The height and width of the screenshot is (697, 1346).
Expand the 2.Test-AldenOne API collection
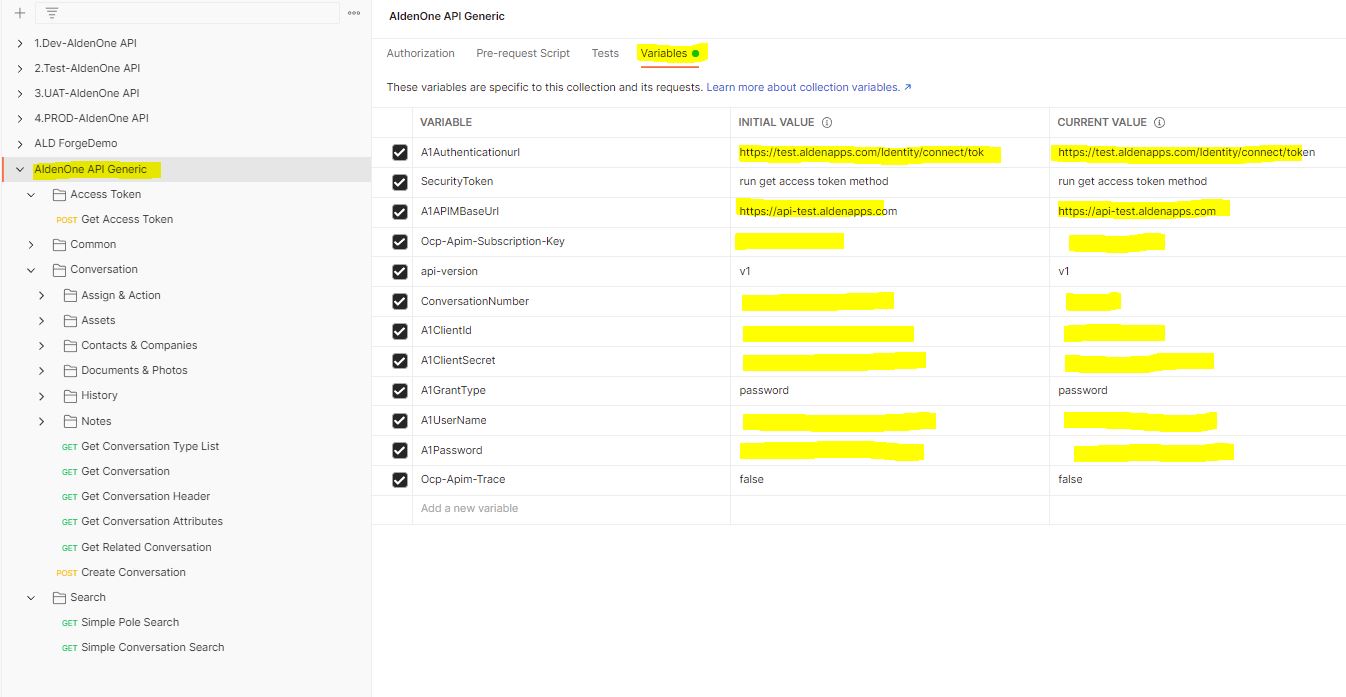20,68
